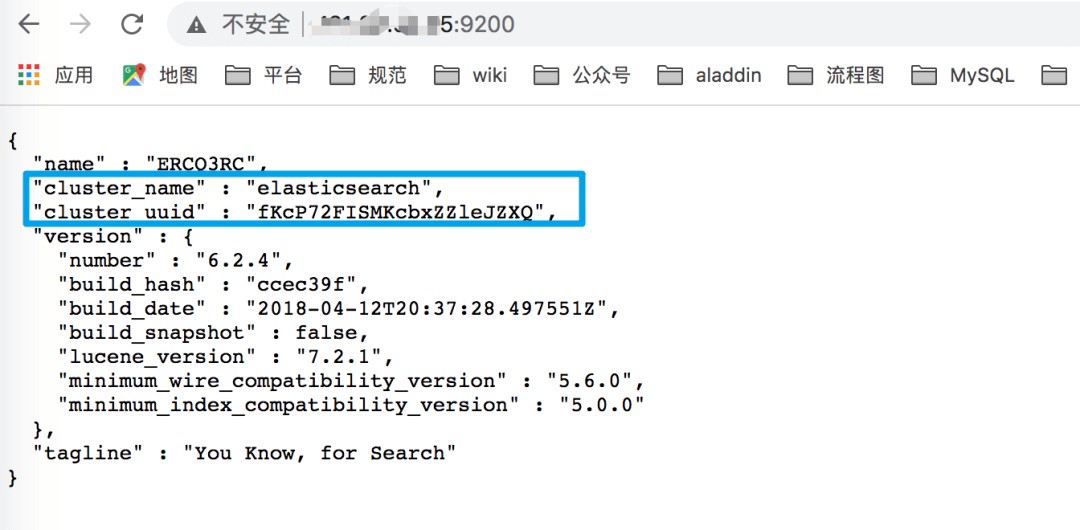1080x530 pixels.
Task: Click the browser back arrow
Action: (x=28, y=24)
